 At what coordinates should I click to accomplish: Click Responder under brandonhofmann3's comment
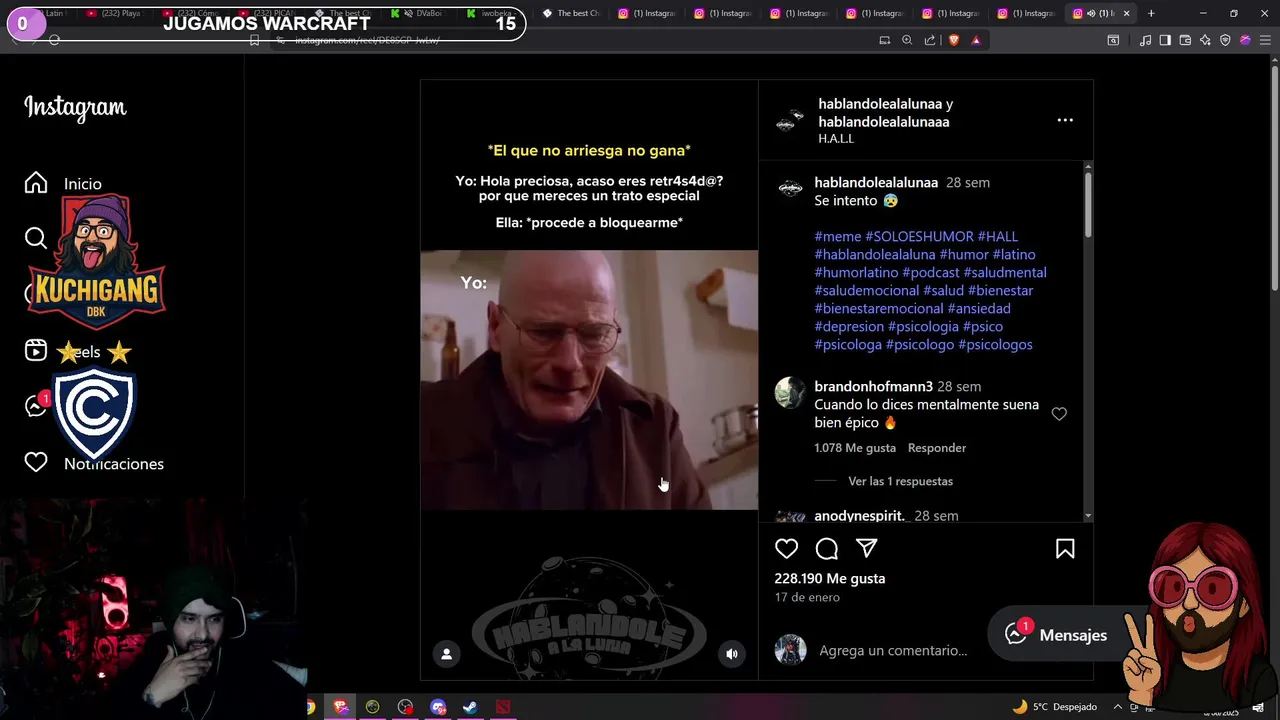pyautogui.click(x=937, y=448)
